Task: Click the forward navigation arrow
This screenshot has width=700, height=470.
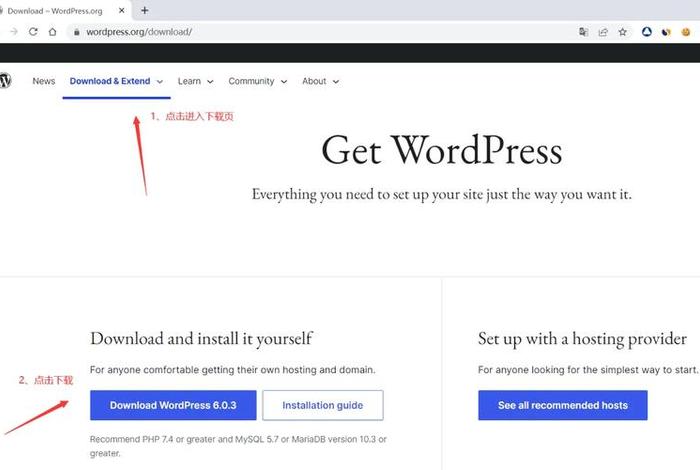Action: 14,32
